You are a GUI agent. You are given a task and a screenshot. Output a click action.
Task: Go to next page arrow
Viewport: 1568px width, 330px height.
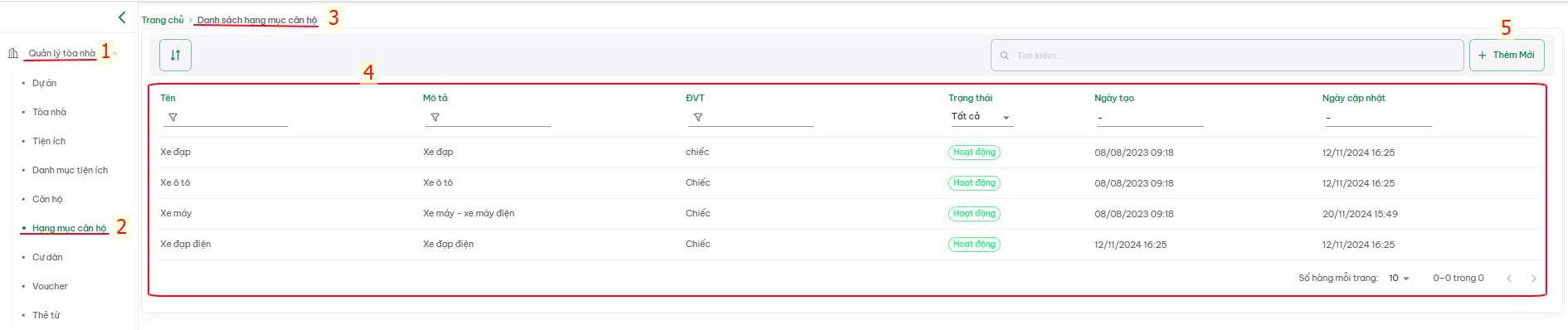pyautogui.click(x=1533, y=278)
